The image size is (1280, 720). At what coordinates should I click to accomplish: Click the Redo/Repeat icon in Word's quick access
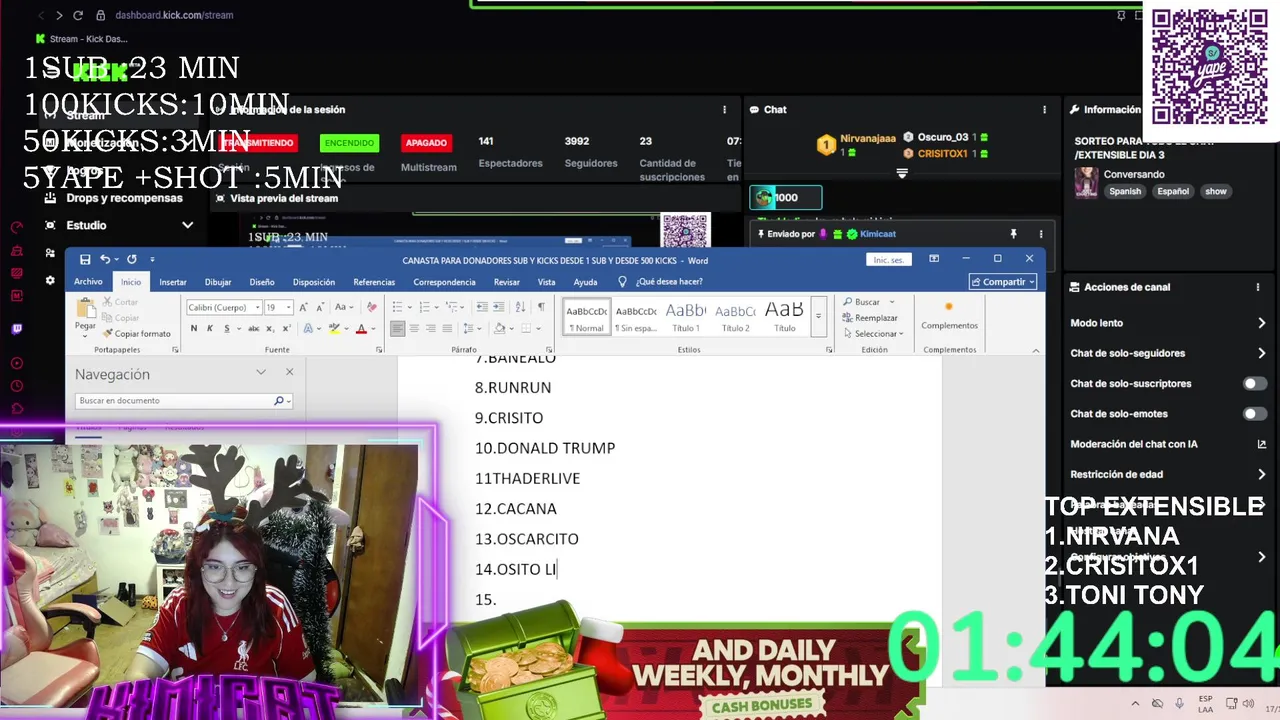[x=131, y=259]
